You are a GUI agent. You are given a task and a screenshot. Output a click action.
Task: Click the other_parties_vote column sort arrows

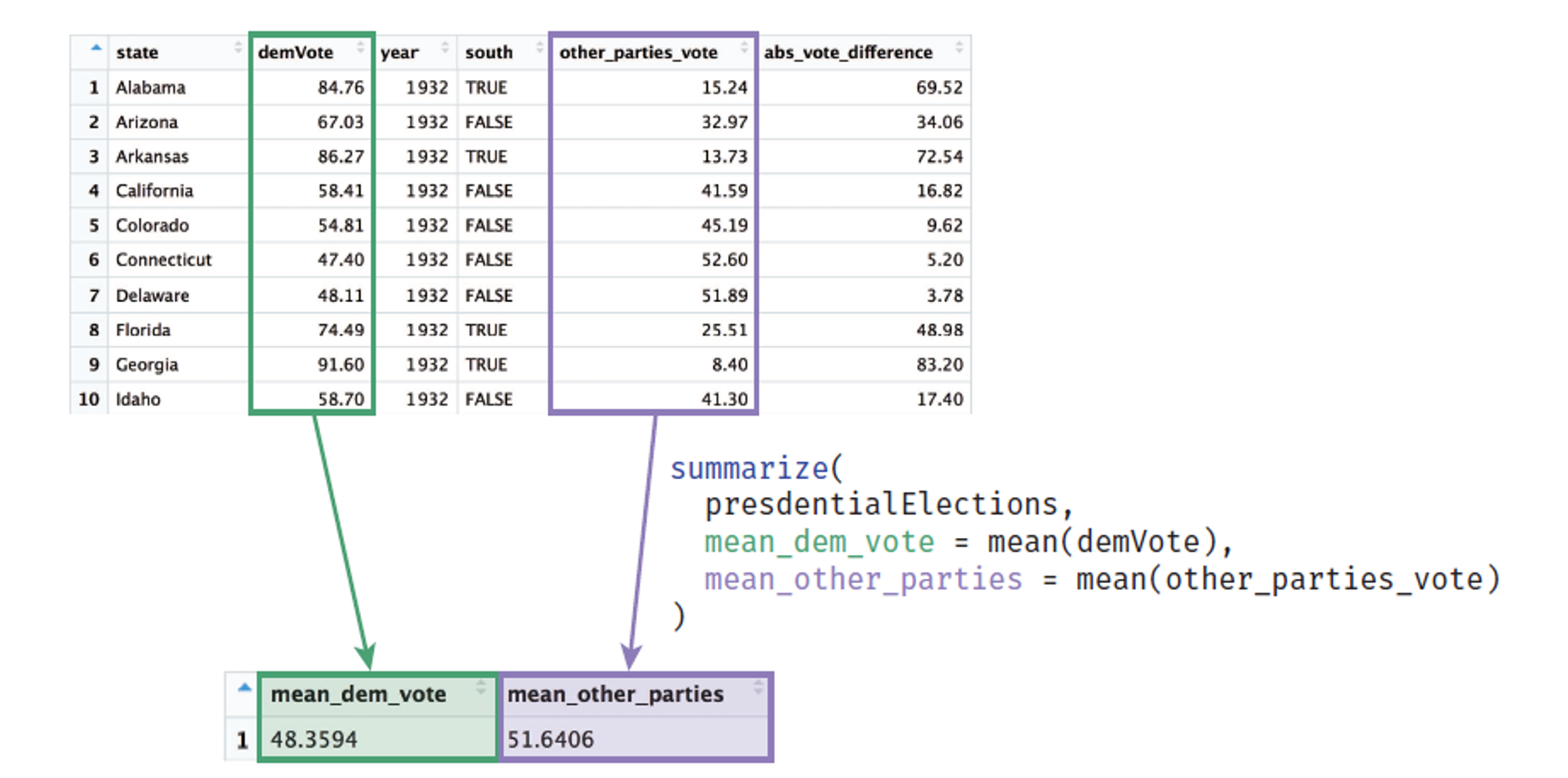tap(744, 48)
